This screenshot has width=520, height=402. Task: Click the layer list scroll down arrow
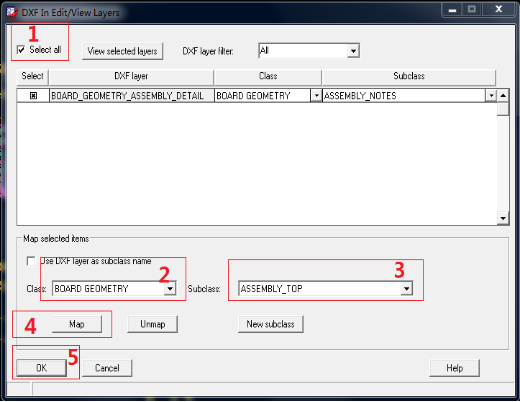[503, 218]
